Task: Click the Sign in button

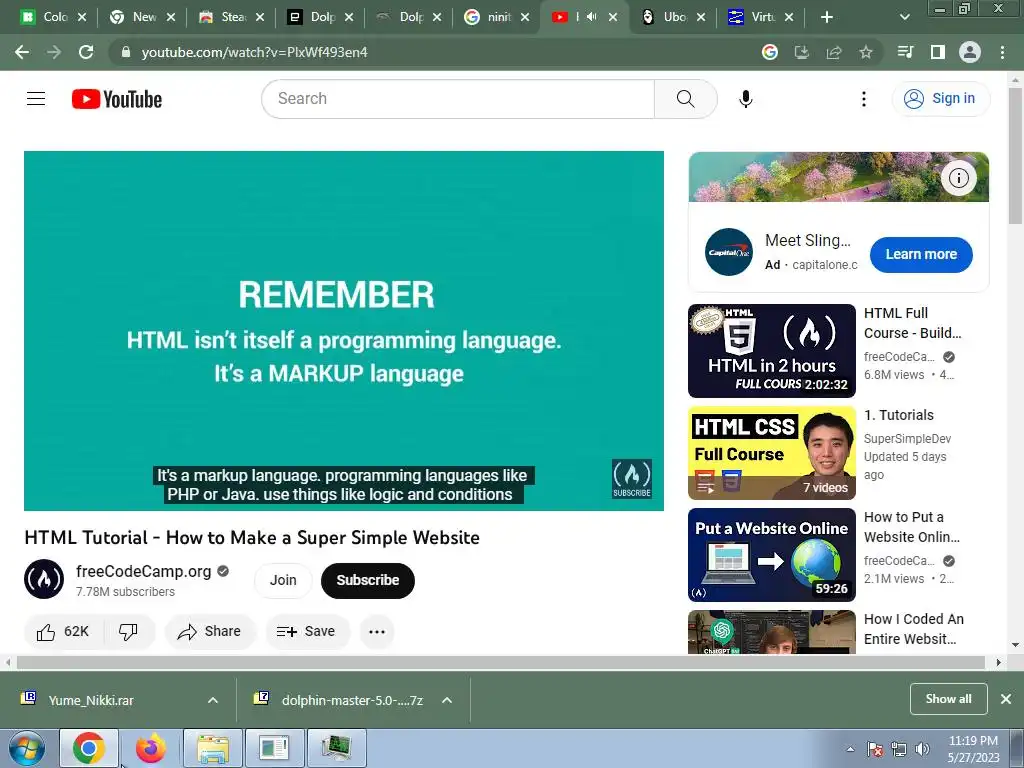Action: 940,99
